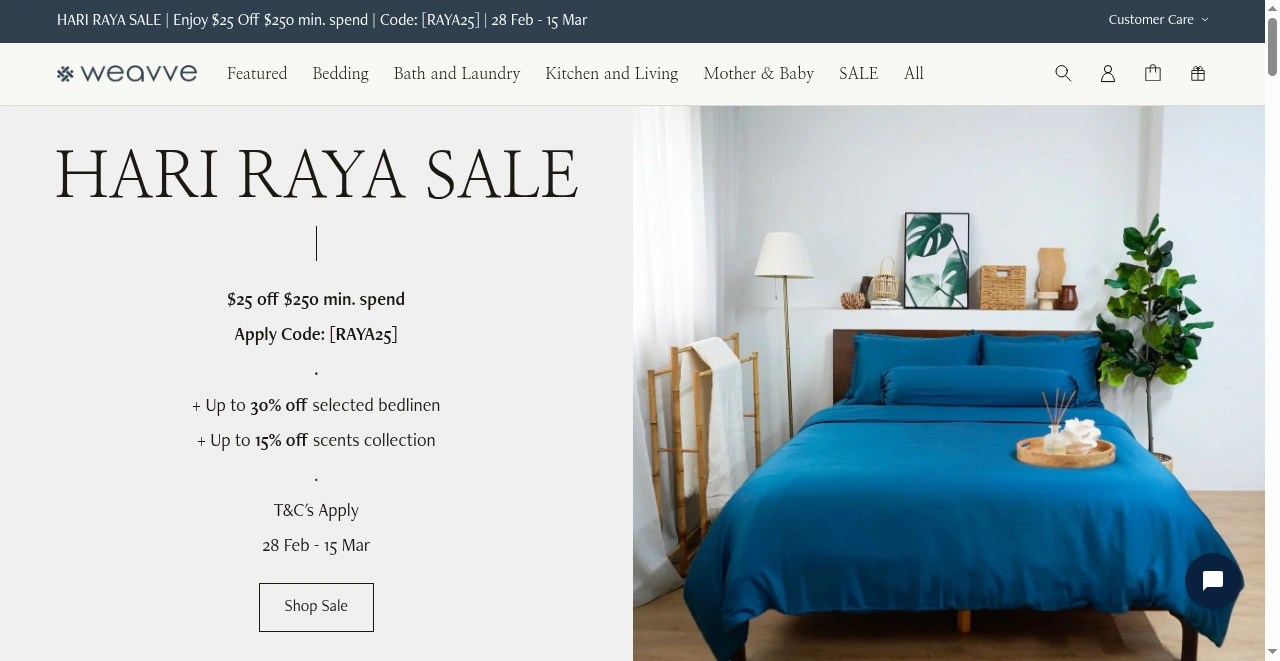Image resolution: width=1280 pixels, height=661 pixels.
Task: Click the blue bedding hero image
Action: 949,383
